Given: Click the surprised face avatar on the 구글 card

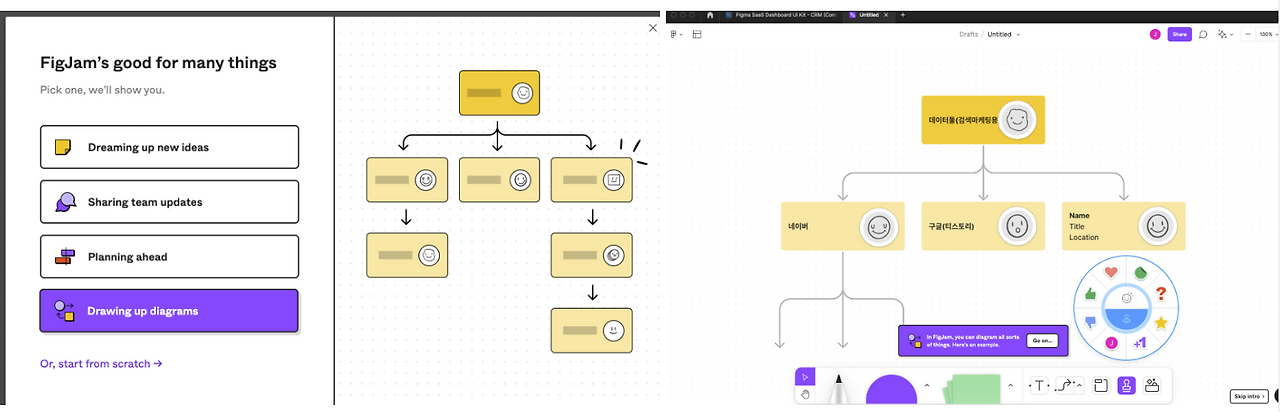Looking at the screenshot, I should [1017, 226].
